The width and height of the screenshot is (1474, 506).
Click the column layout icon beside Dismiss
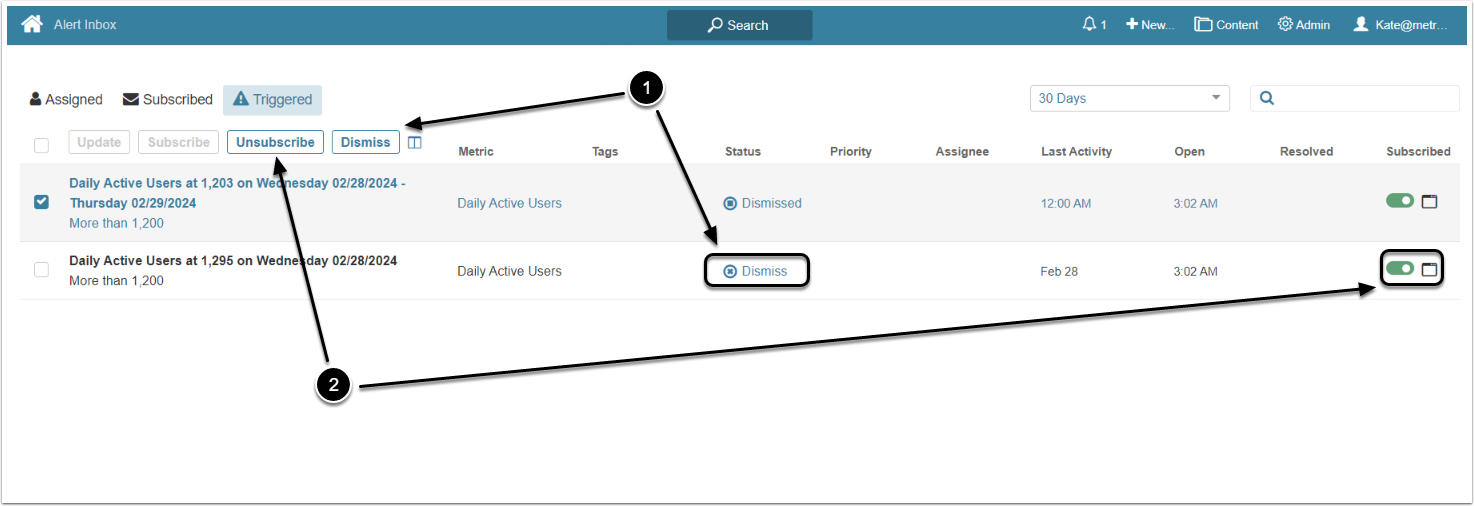point(415,143)
